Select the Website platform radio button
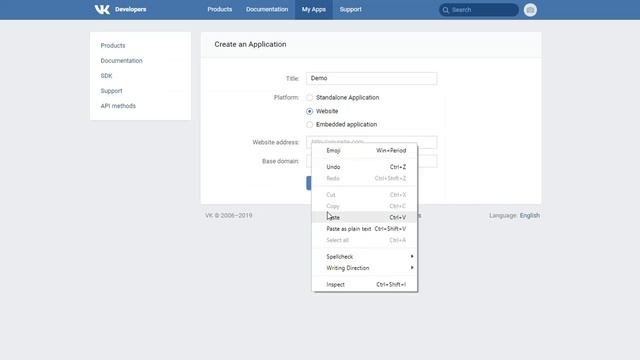640x360 pixels. 309,111
